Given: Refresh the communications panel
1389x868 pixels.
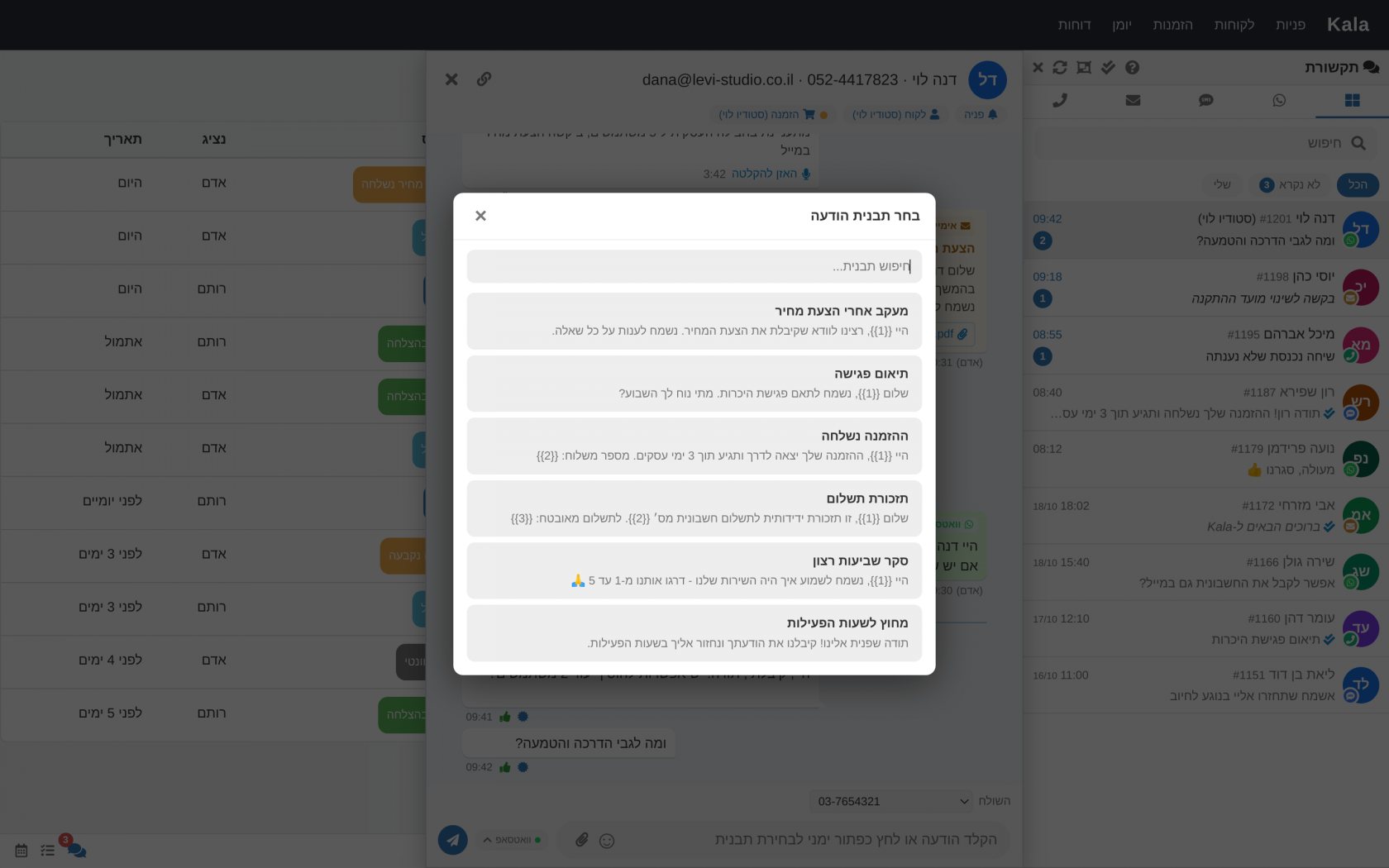Looking at the screenshot, I should [1060, 67].
